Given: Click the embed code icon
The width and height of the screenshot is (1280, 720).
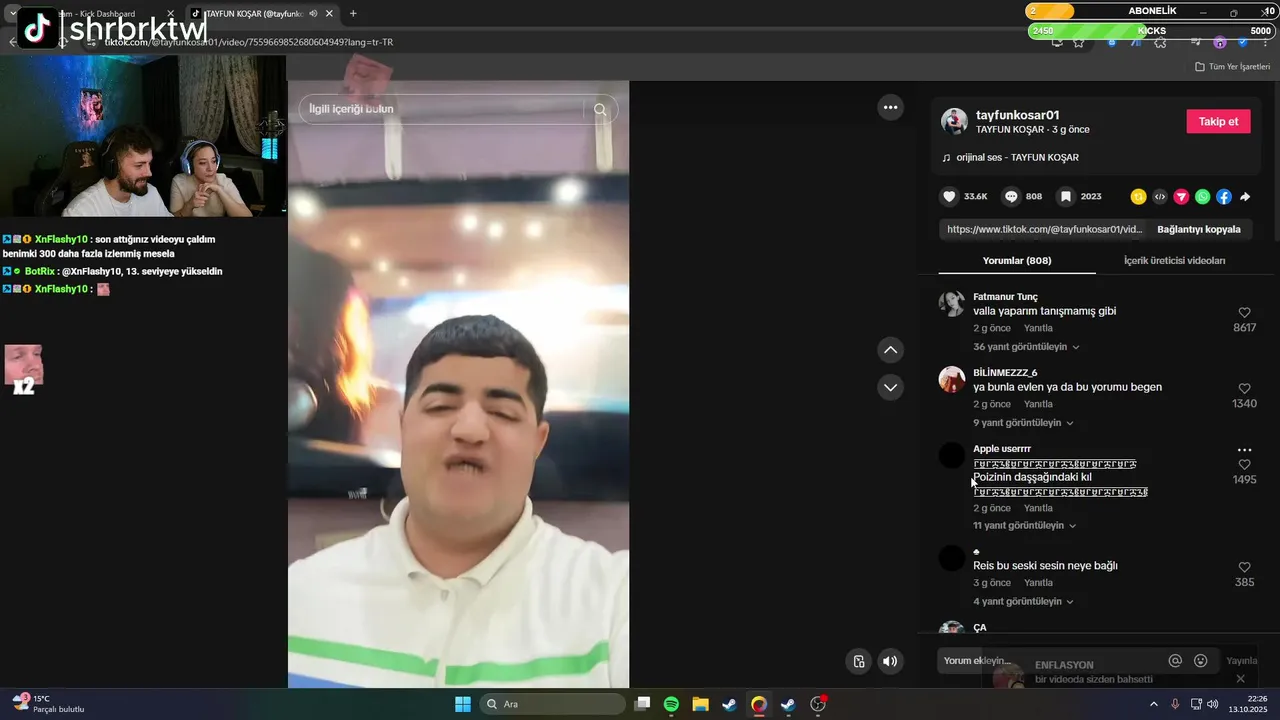Looking at the screenshot, I should (1160, 197).
